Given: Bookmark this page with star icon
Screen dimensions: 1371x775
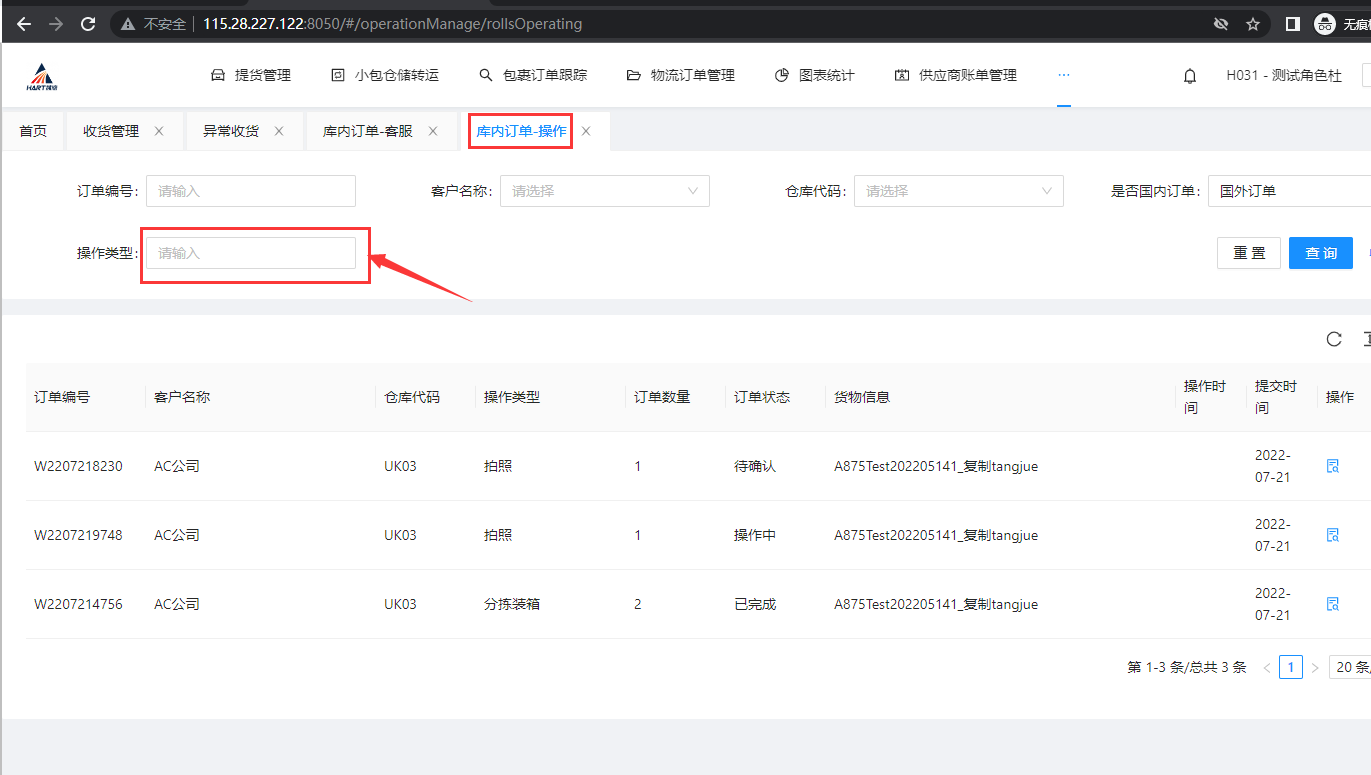Looking at the screenshot, I should pos(1253,23).
